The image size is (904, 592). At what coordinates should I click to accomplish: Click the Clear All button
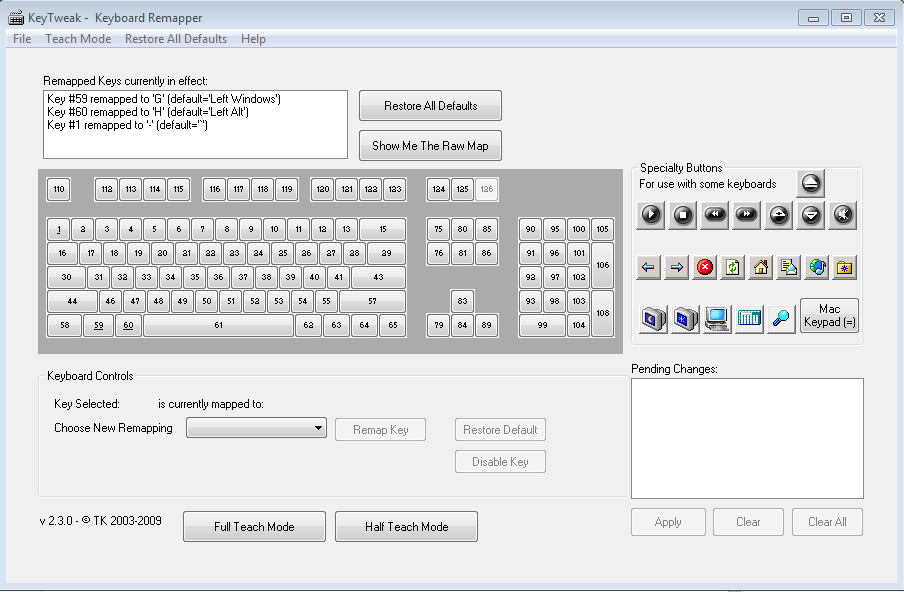[x=827, y=522]
